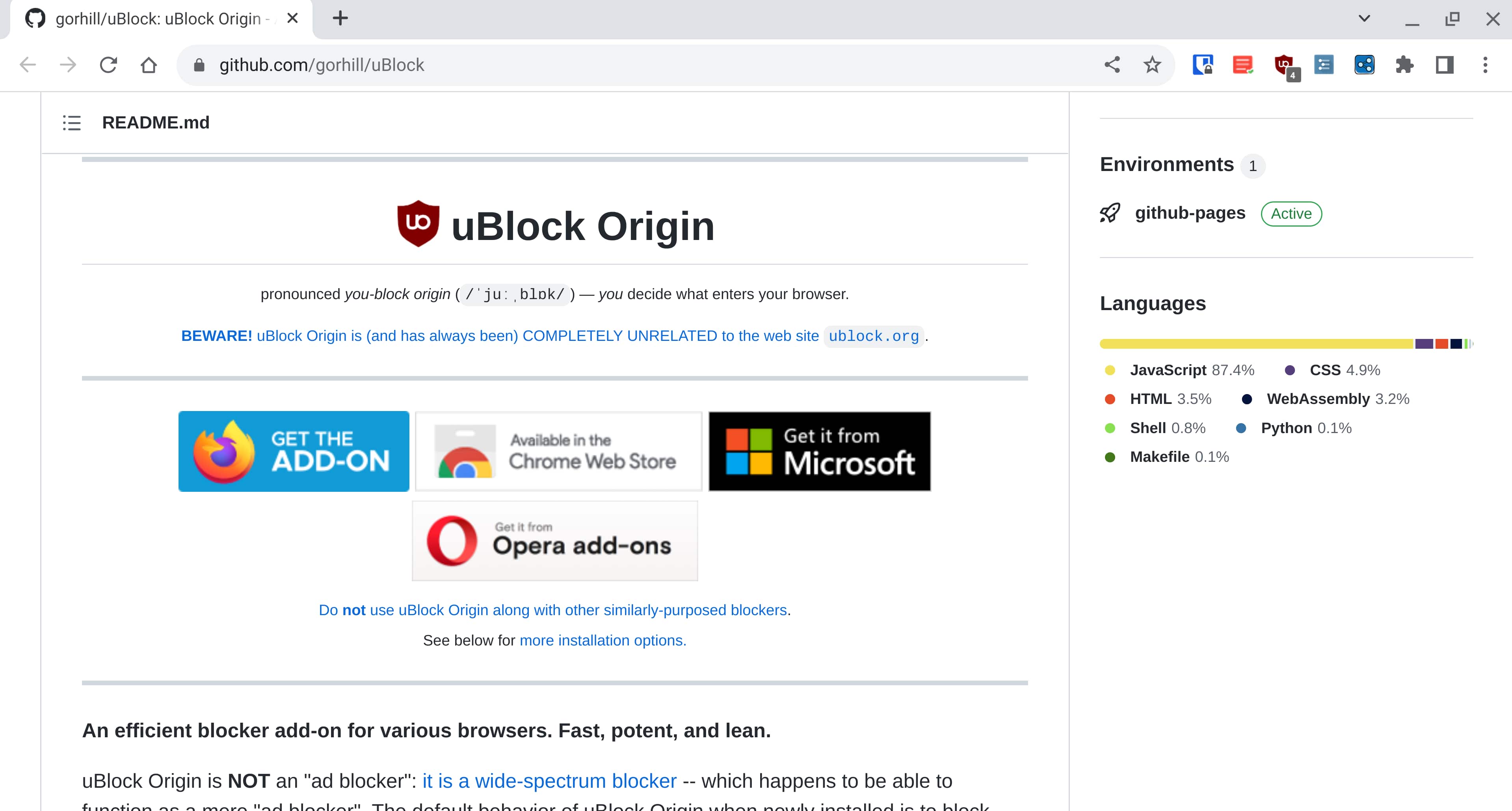Screen dimensions: 1512x811
Task: Select the gorhill/uBlock browser tab
Action: (162, 19)
